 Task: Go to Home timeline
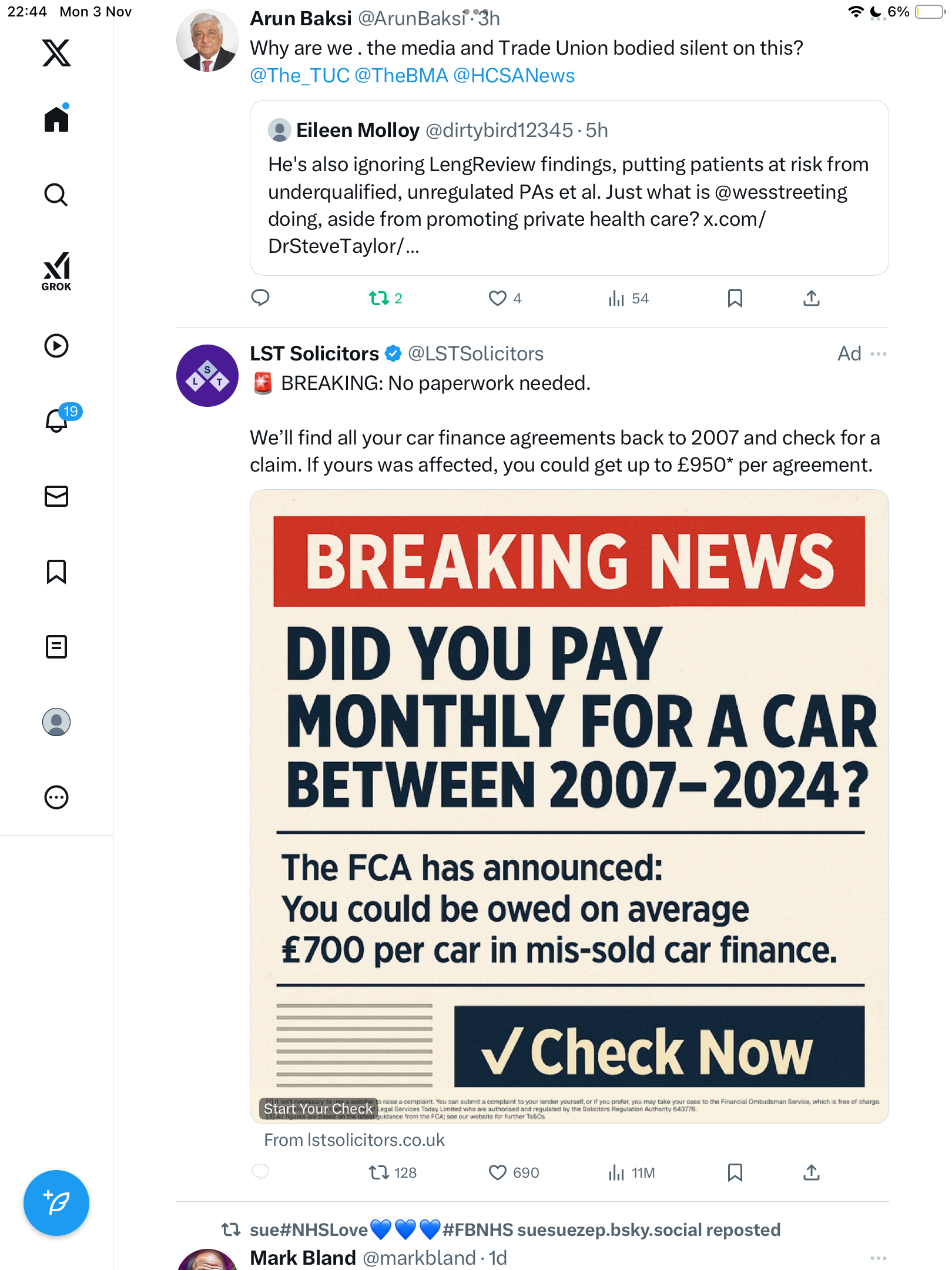tap(56, 119)
